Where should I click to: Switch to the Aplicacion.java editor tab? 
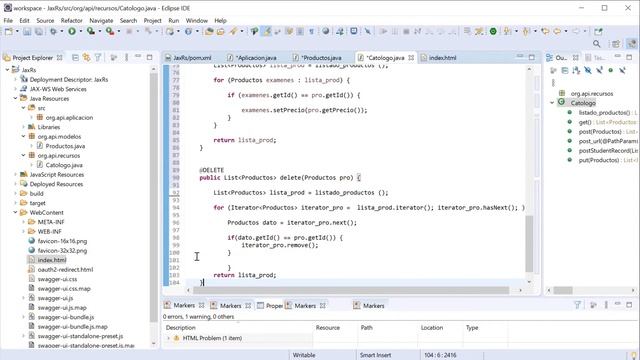point(253,58)
